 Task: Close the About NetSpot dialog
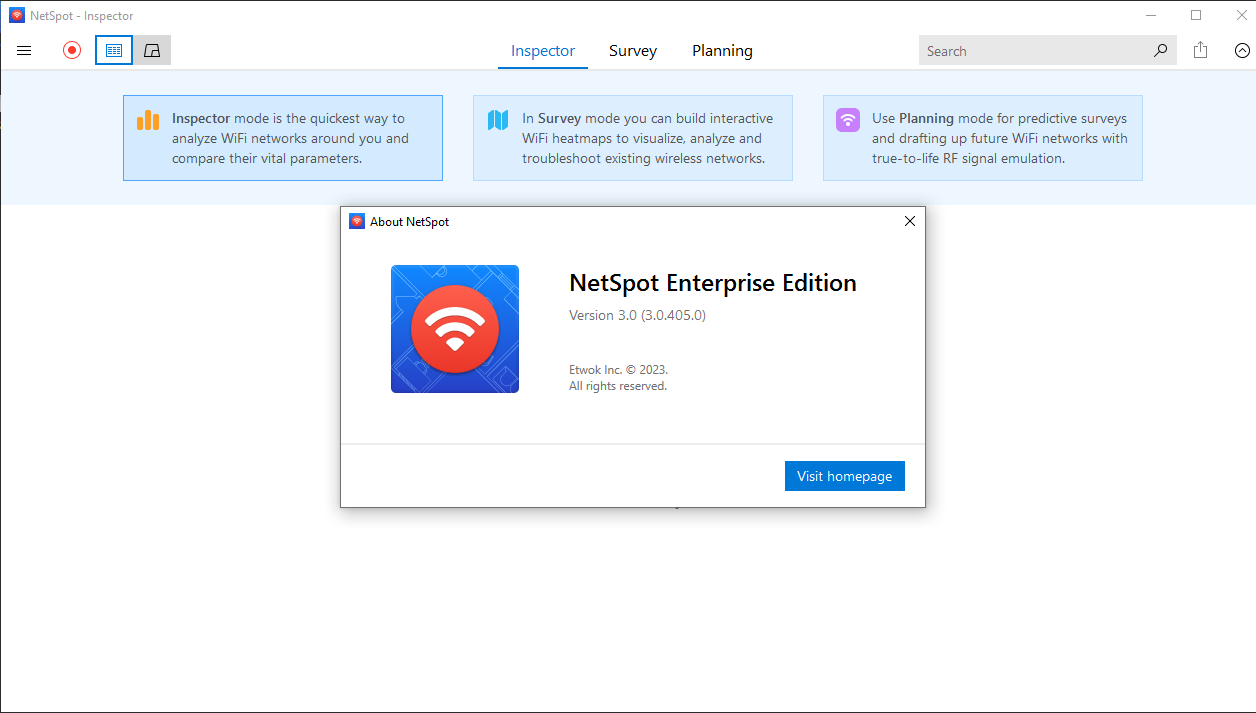(910, 221)
